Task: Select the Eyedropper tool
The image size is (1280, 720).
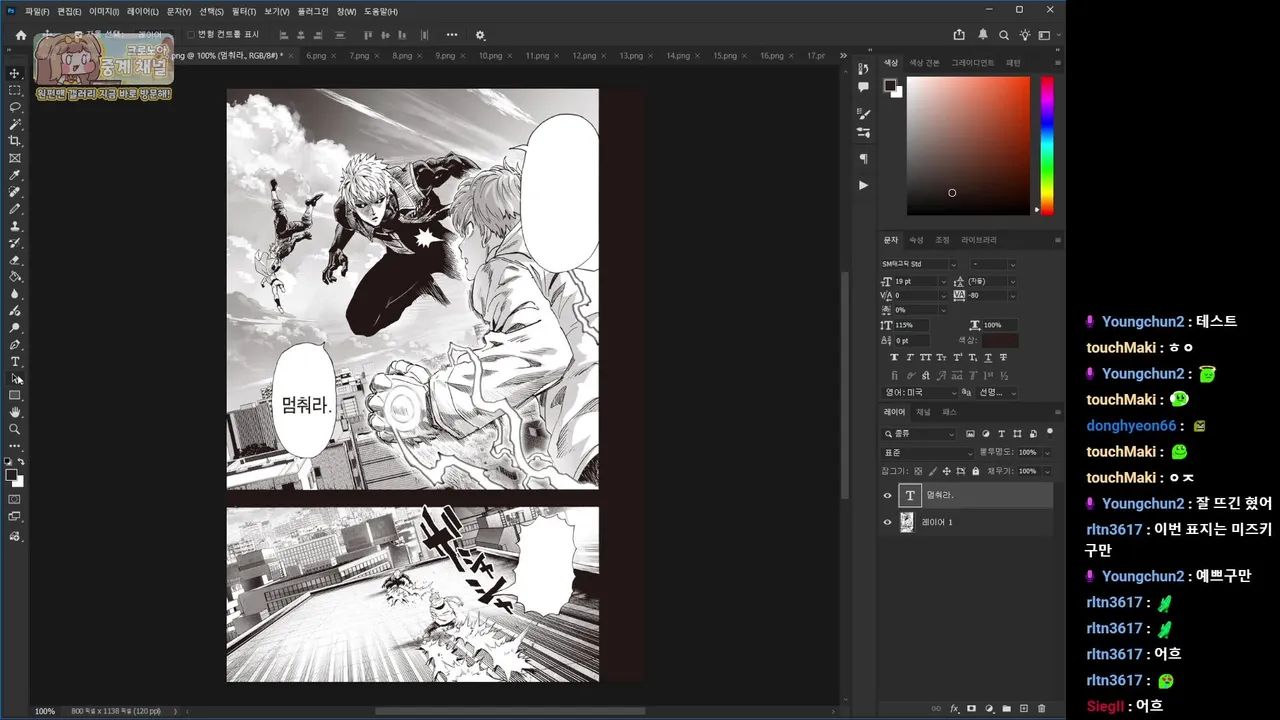Action: [x=15, y=175]
